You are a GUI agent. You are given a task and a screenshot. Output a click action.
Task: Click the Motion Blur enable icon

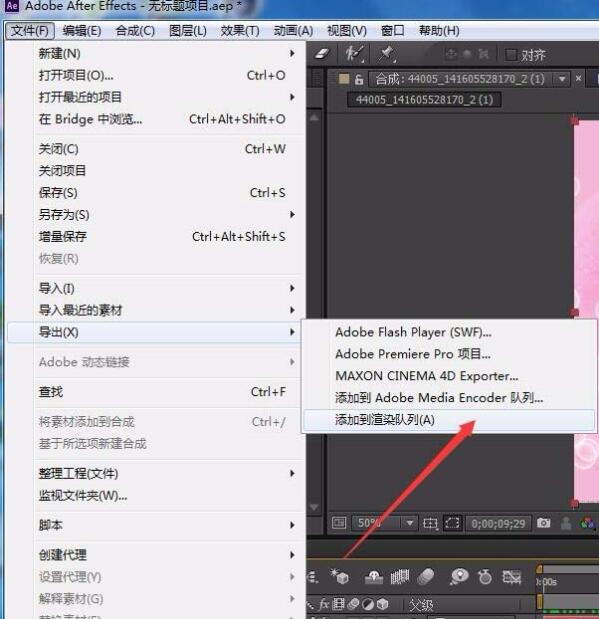click(x=426, y=577)
